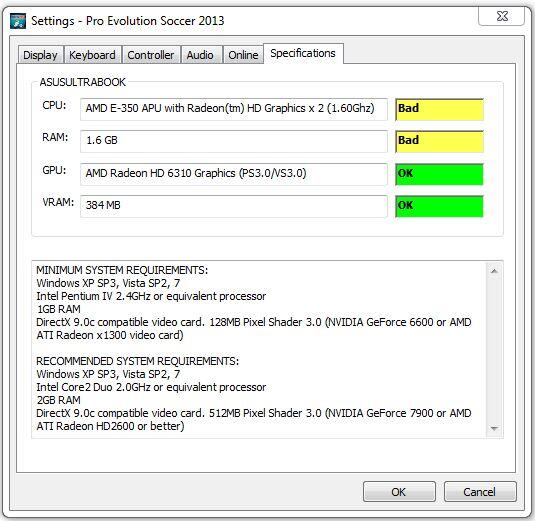Click the VRAM field showing 384 MB

click(234, 206)
